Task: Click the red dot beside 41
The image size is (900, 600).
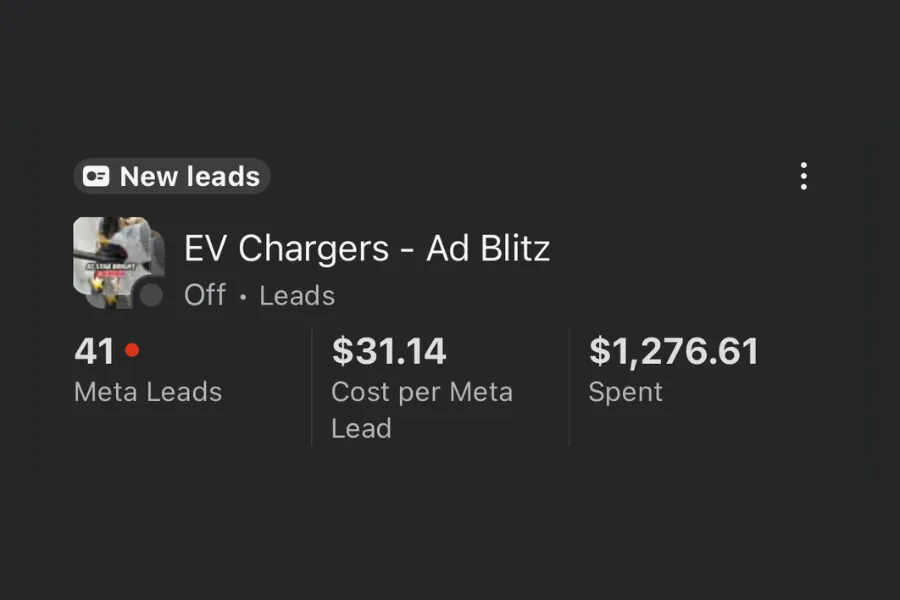Action: point(132,350)
